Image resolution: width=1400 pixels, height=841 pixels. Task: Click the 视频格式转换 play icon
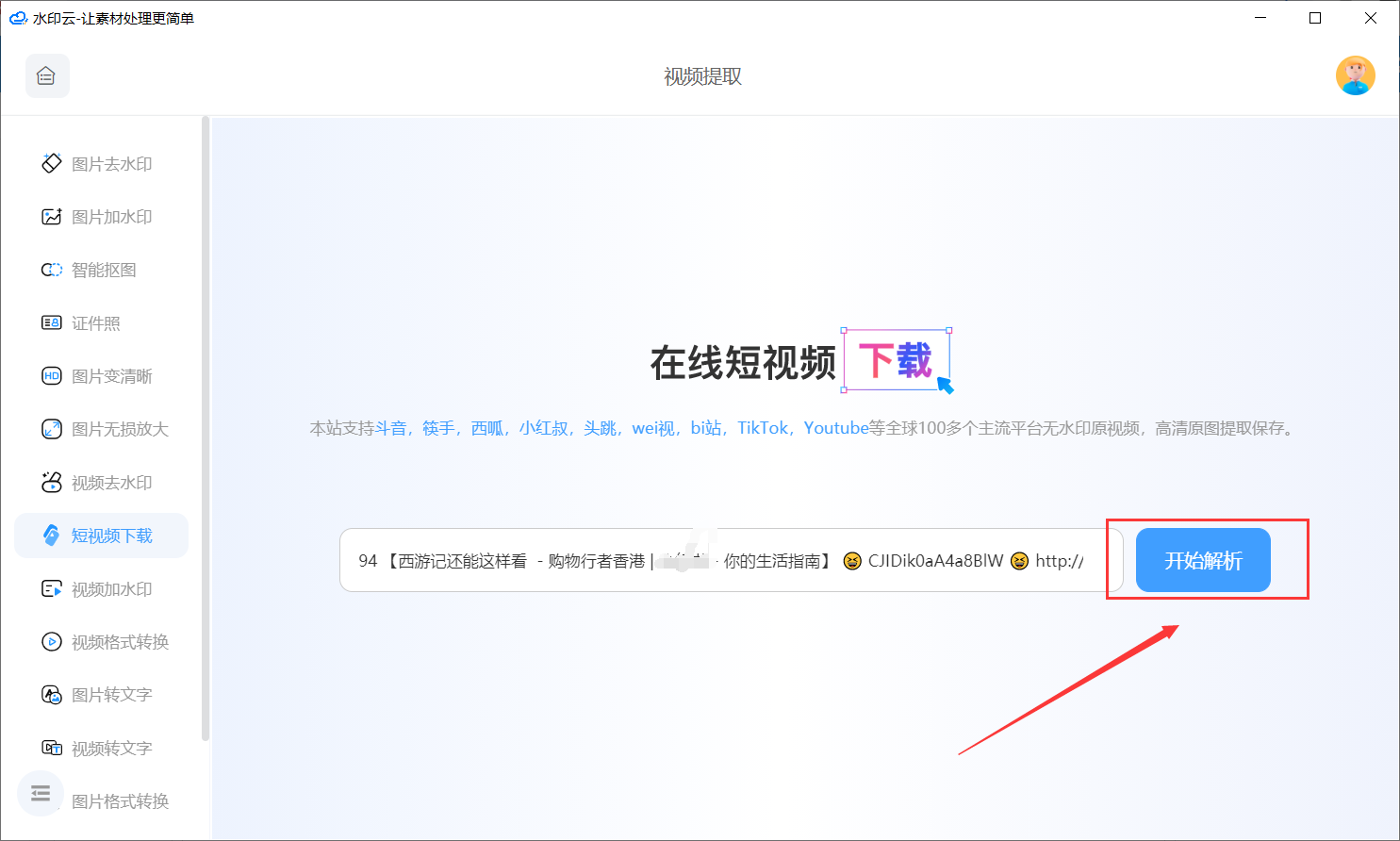coord(52,642)
